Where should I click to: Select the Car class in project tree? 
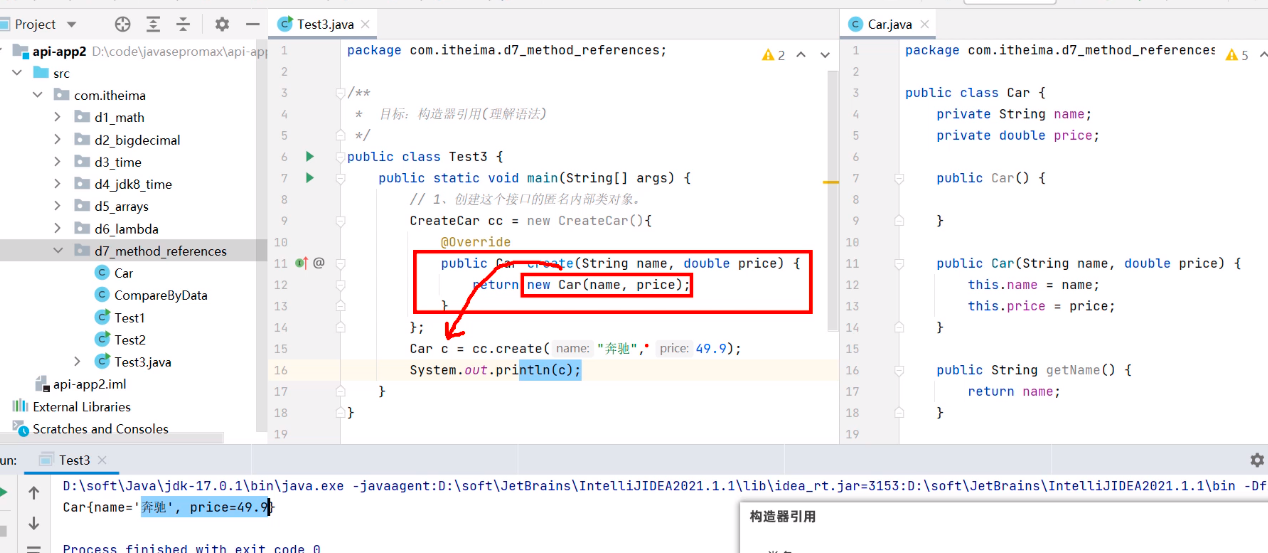(123, 273)
